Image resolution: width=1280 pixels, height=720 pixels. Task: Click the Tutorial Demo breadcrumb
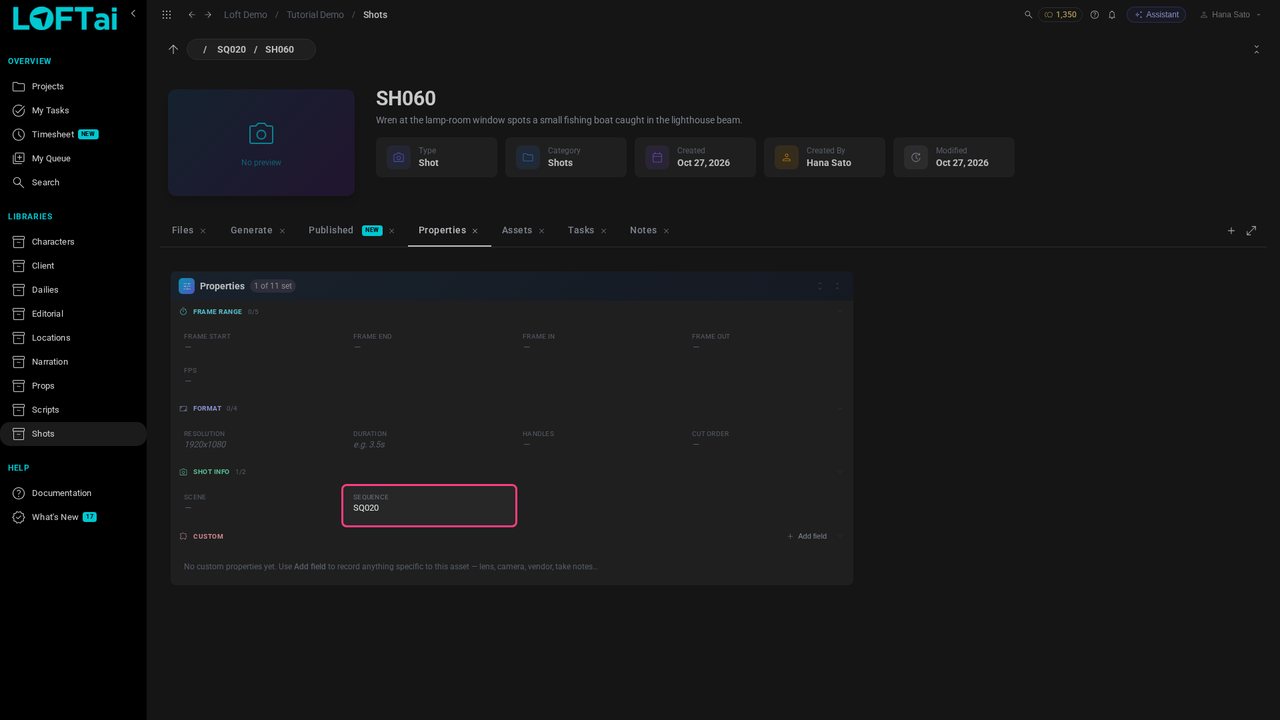[315, 15]
